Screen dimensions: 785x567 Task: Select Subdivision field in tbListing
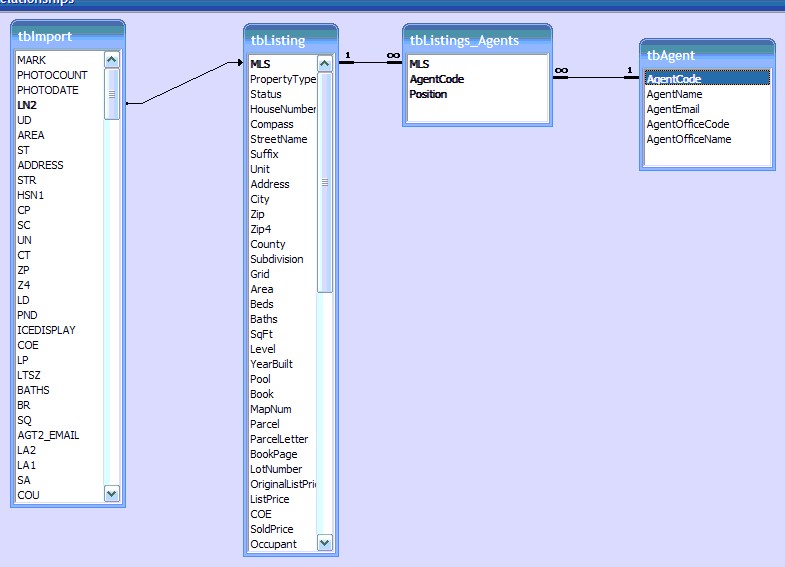coord(277,259)
